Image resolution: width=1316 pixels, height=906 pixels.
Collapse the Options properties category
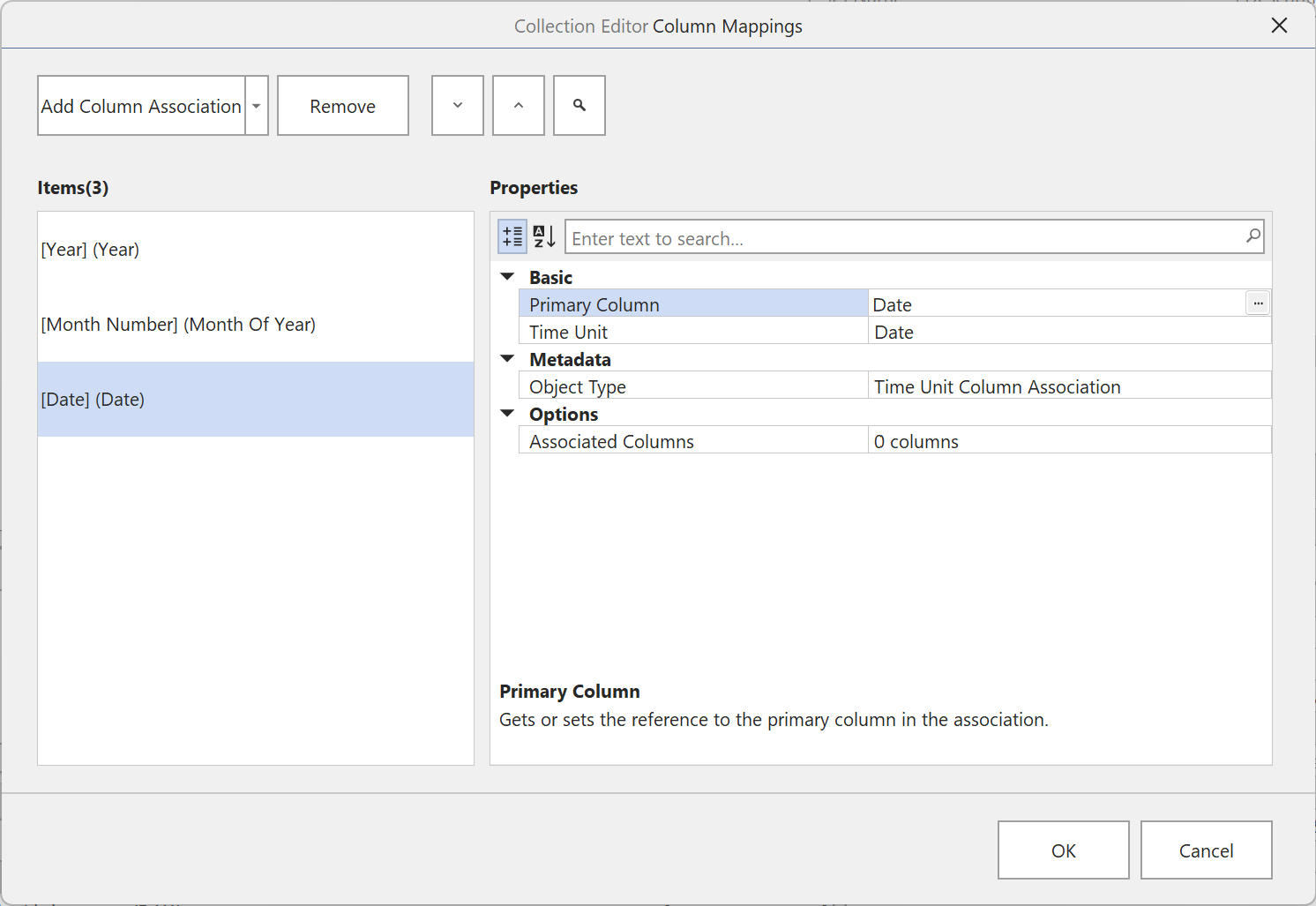point(507,413)
